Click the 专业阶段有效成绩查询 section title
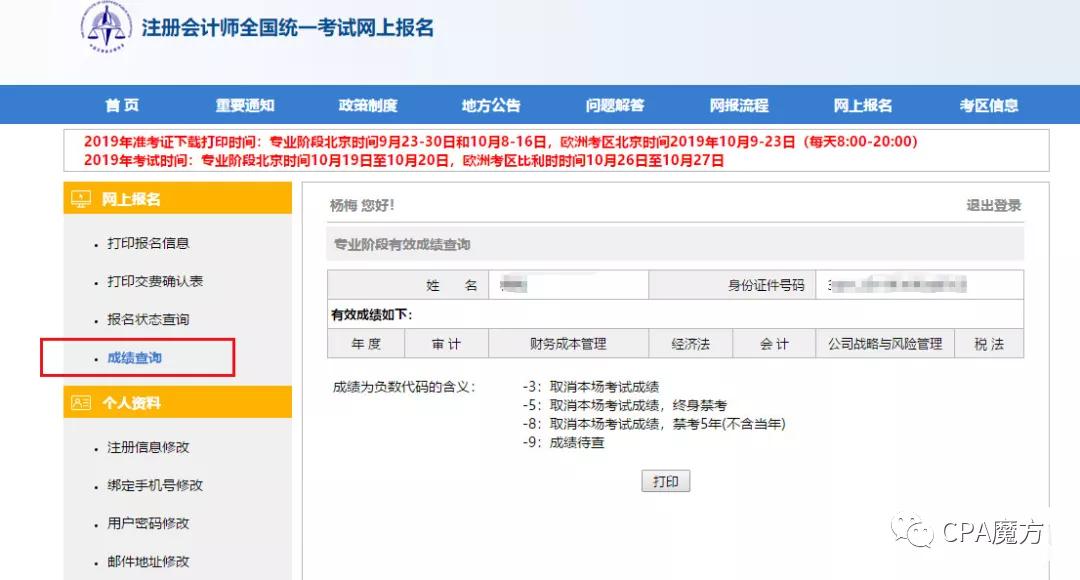The width and height of the screenshot is (1080, 580). click(x=402, y=245)
